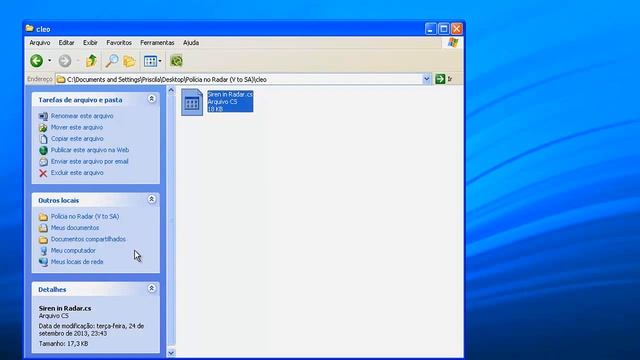640x360 pixels.
Task: Minimize the cleo window
Action: [430, 29]
